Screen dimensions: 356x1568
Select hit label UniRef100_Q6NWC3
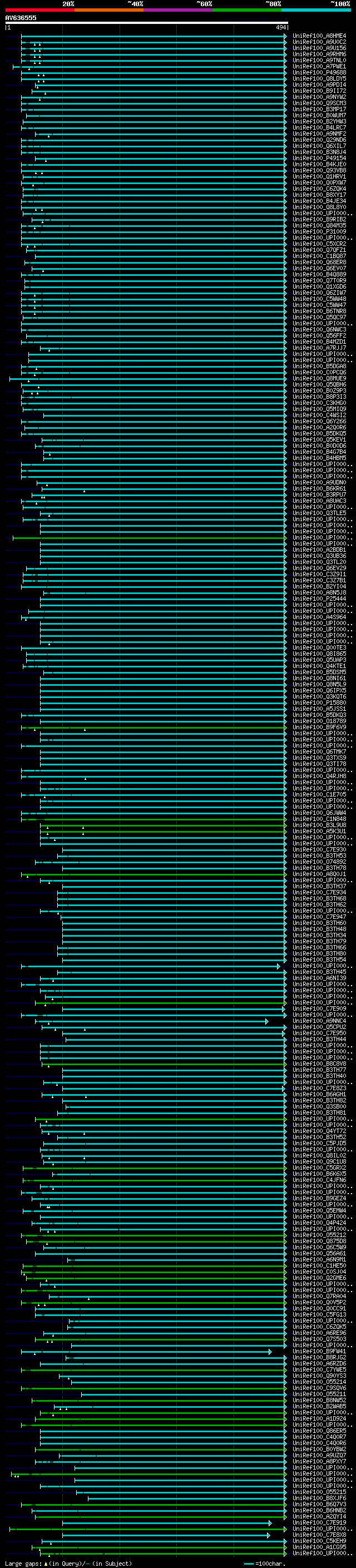click(319, 329)
